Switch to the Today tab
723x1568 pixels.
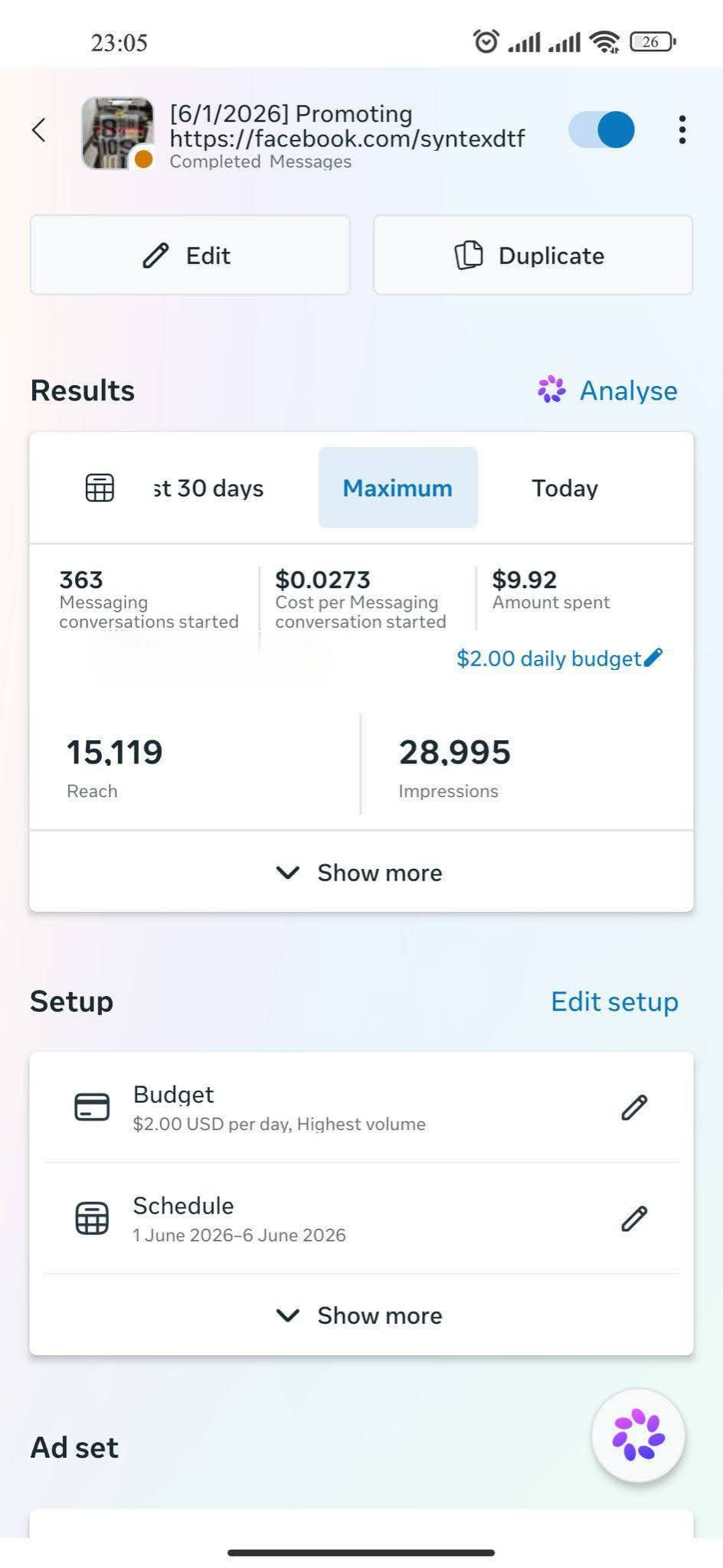(565, 488)
